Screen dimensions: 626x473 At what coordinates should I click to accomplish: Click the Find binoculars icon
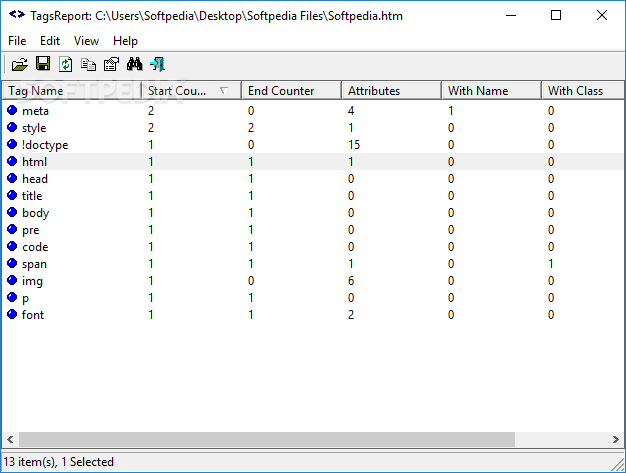click(134, 64)
